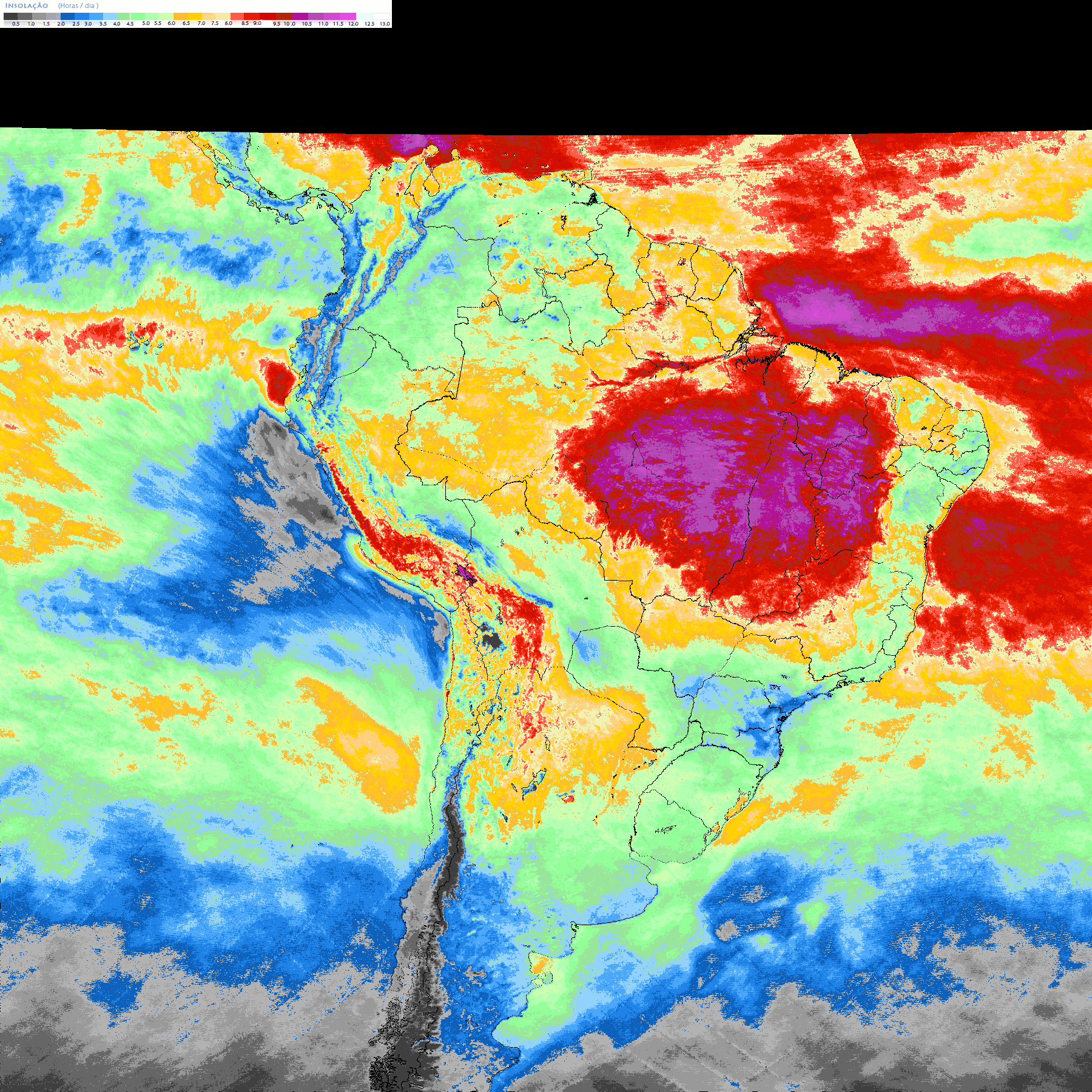Click the 2.5 legend value
Screen dimensions: 1092x1092
(76, 24)
